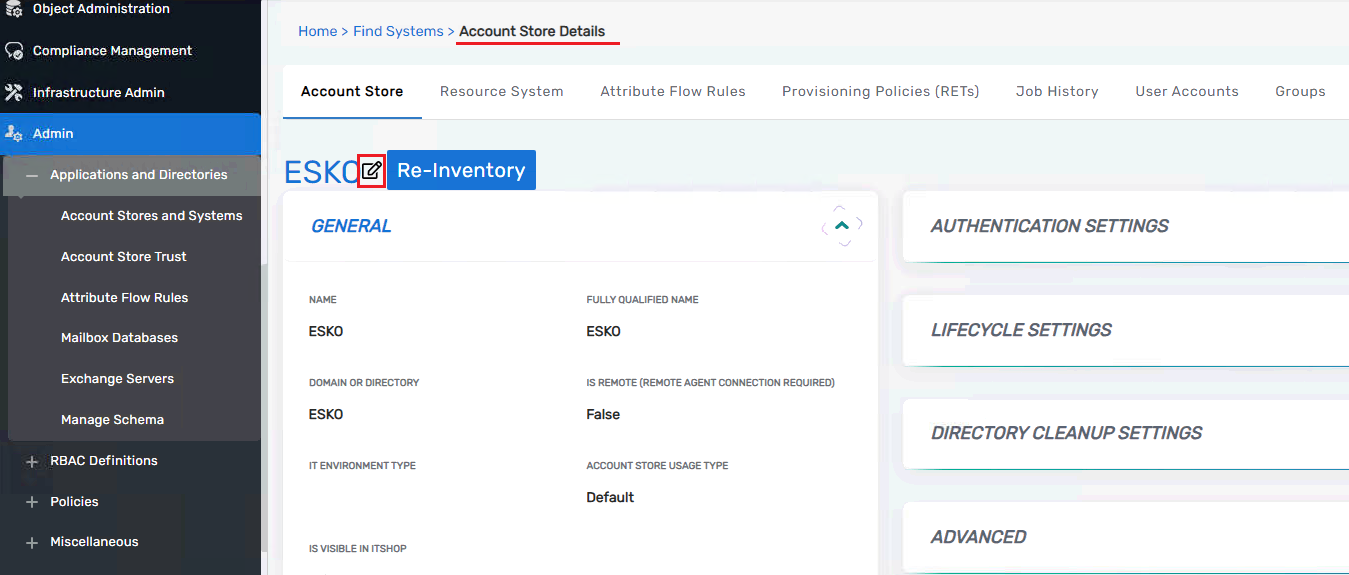Open Find Systems breadcrumb link
The image size is (1349, 575).
(398, 31)
